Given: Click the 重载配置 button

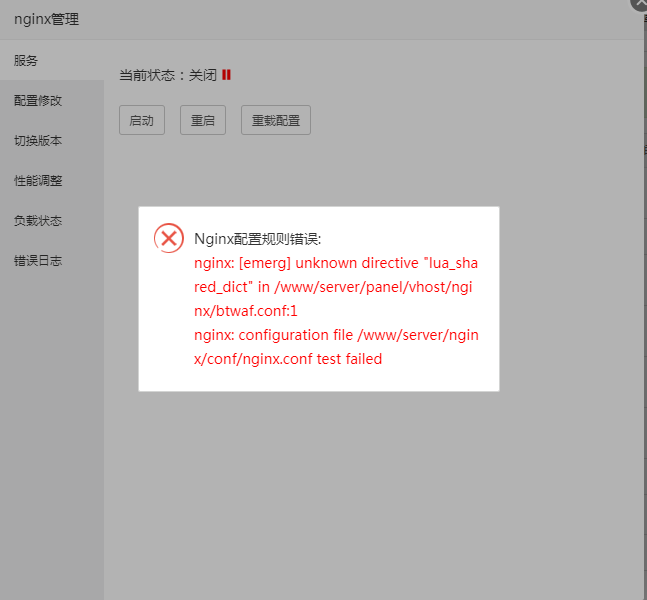Looking at the screenshot, I should 276,120.
